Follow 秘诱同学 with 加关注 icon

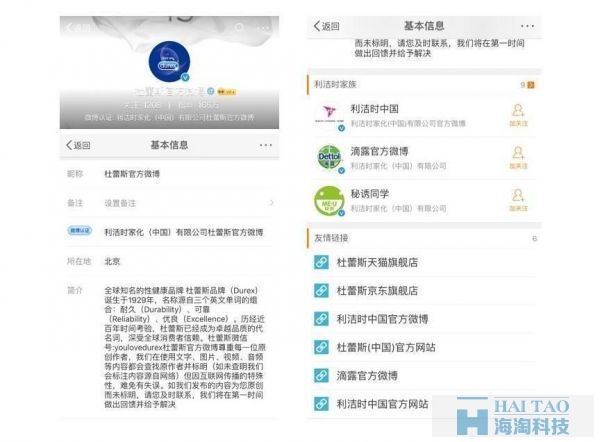click(518, 200)
